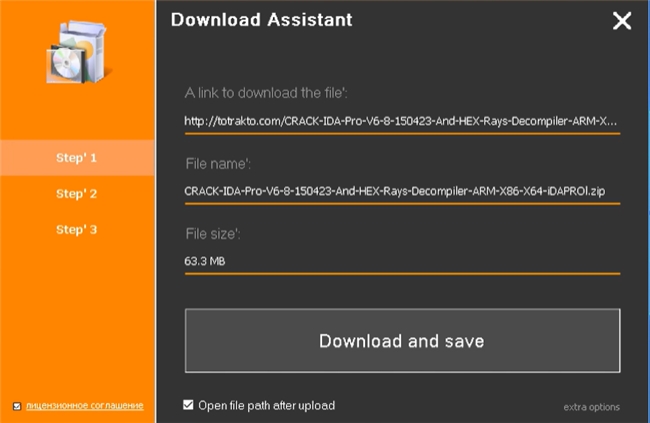Click the download link URL field

[x=401, y=121]
